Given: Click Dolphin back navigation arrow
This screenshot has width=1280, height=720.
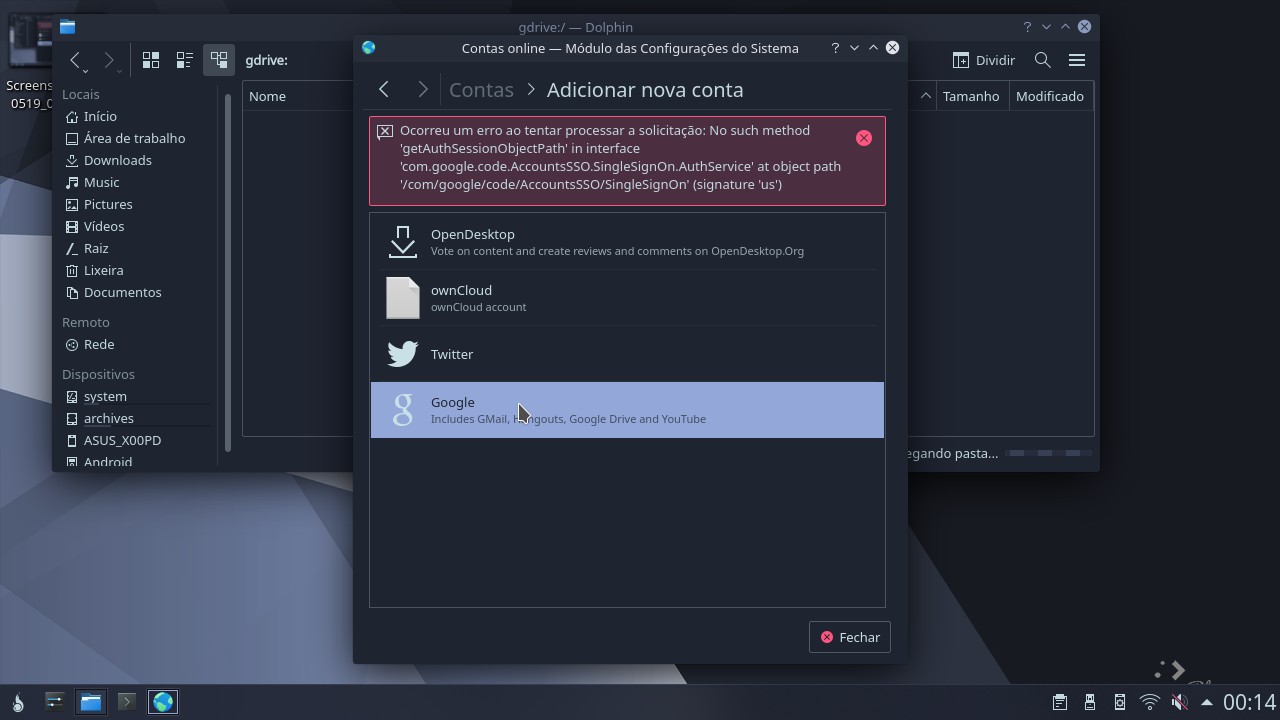Looking at the screenshot, I should (x=76, y=60).
